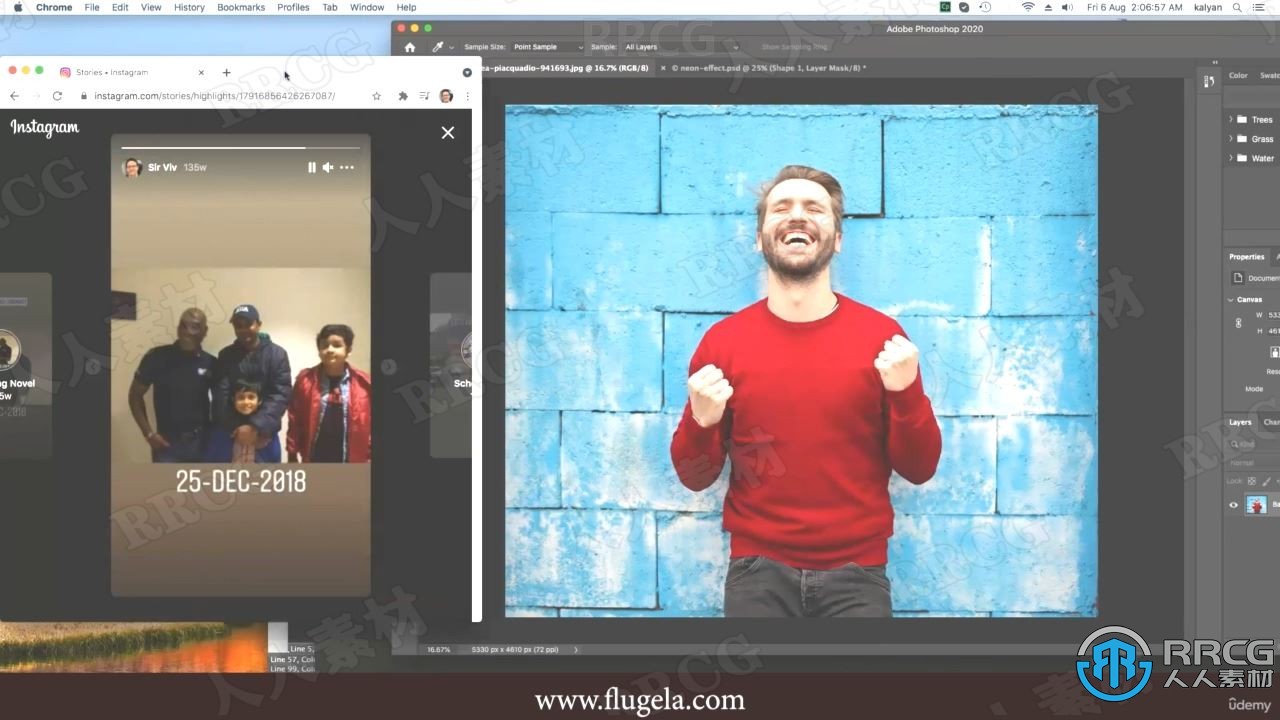This screenshot has height=720, width=1280.
Task: Open the Normal blend mode dropdown
Action: point(1254,463)
